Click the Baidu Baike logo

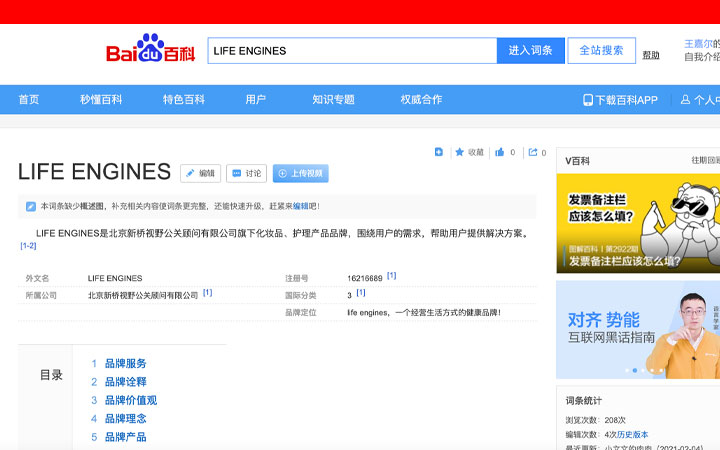[x=151, y=48]
